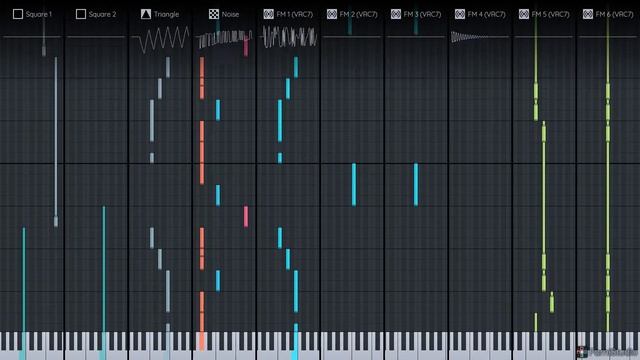The image size is (640, 360).
Task: Select the "FM 3 (VRC7)" label
Action: point(422,14)
